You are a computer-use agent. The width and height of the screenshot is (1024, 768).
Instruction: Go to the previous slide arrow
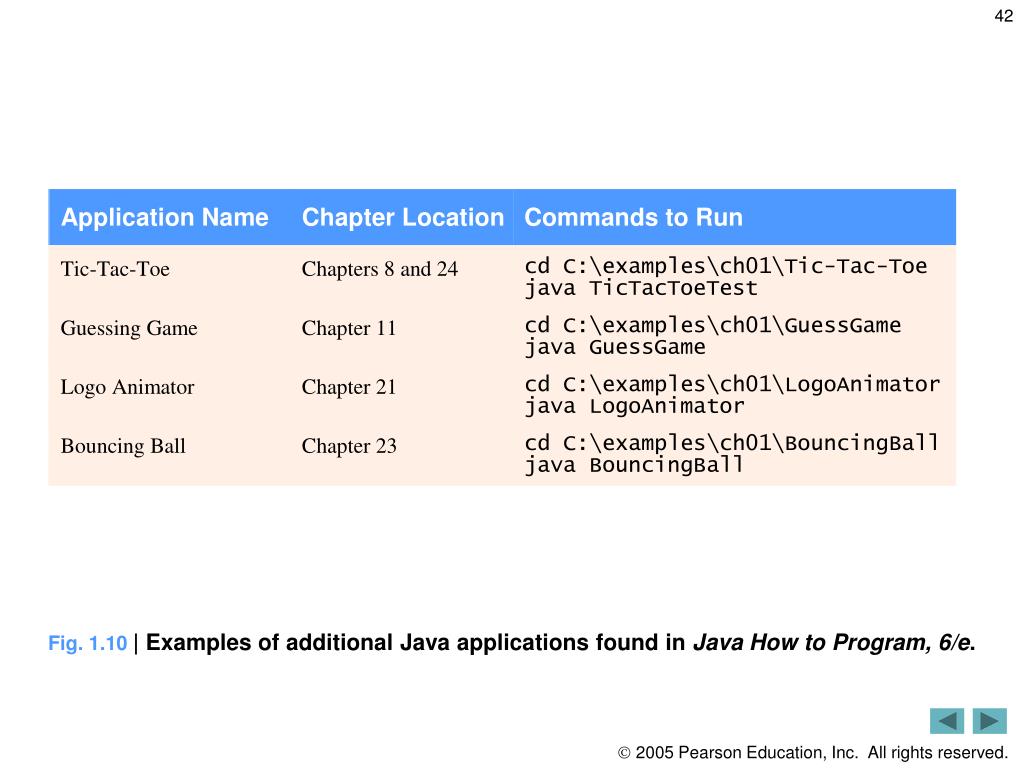946,721
